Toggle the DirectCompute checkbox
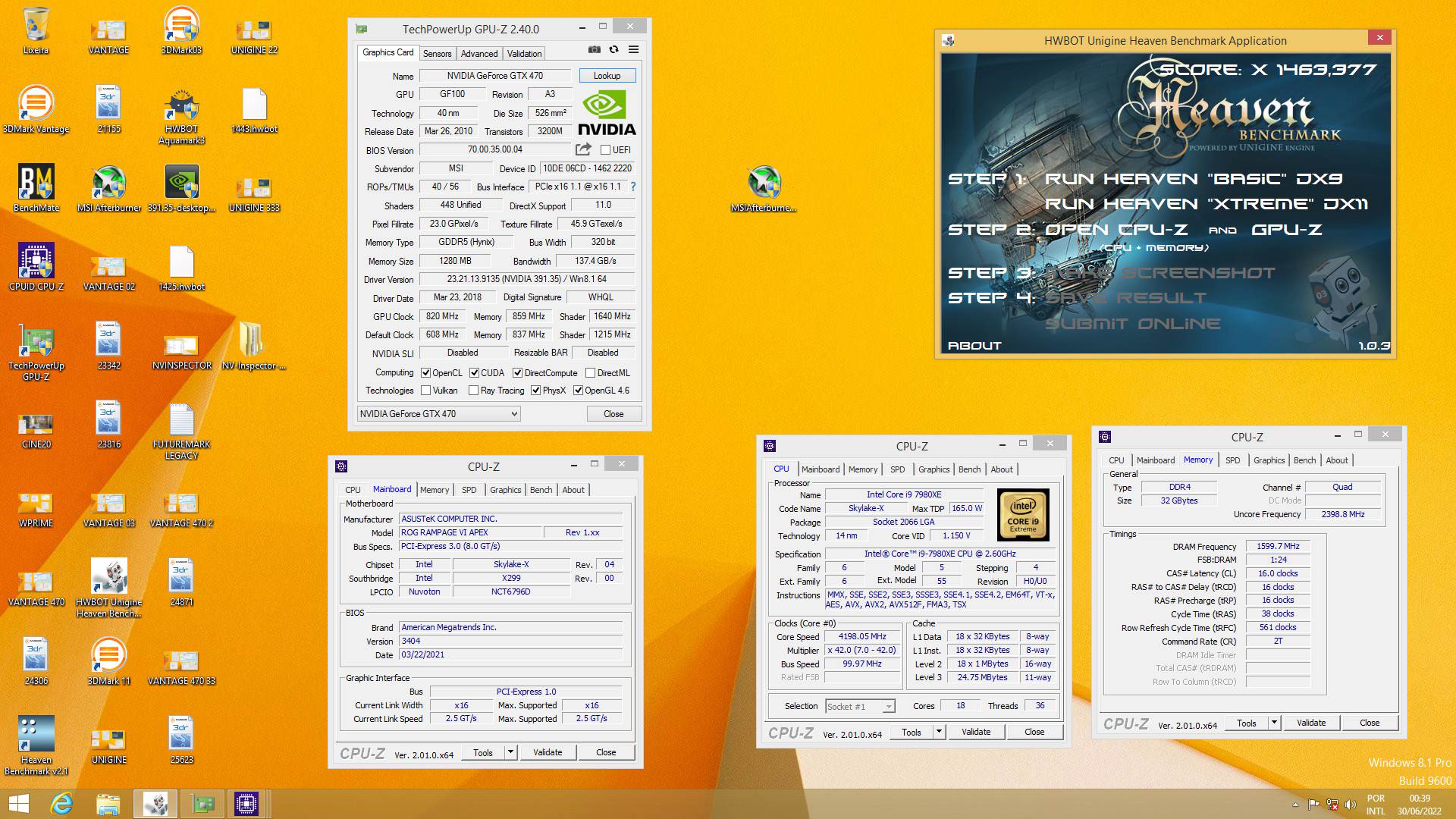Screen dimensions: 1456x819 click(517, 373)
